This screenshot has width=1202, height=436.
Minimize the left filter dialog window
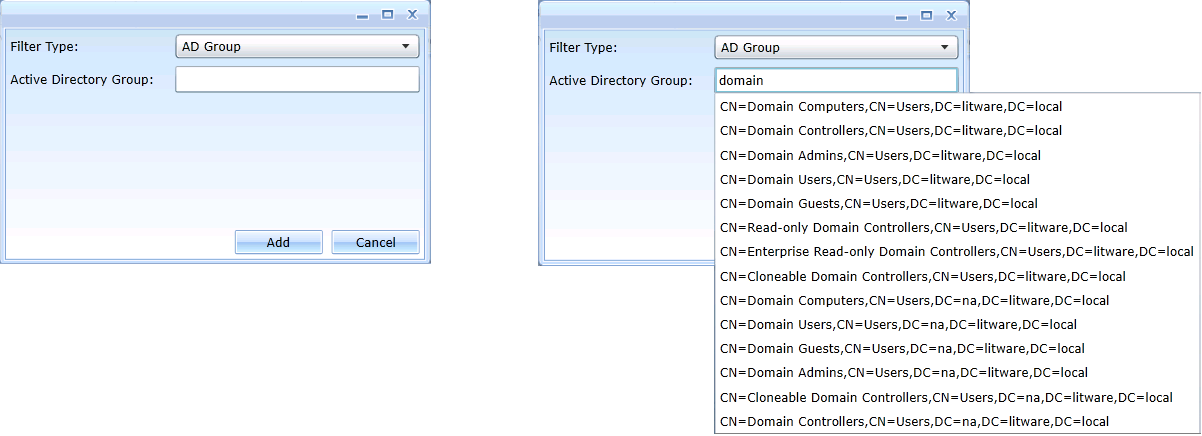(362, 16)
